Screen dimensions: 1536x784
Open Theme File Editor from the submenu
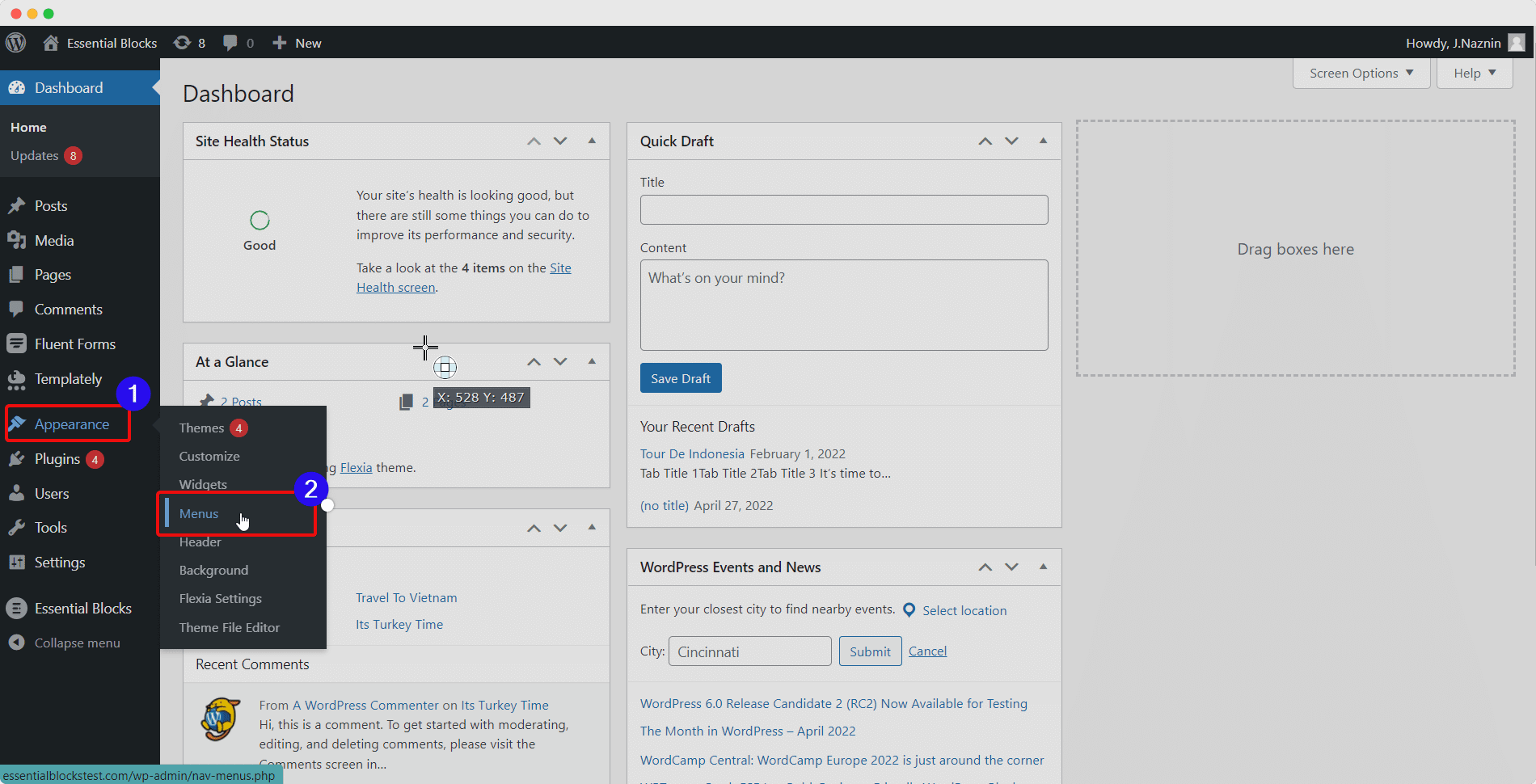point(229,627)
